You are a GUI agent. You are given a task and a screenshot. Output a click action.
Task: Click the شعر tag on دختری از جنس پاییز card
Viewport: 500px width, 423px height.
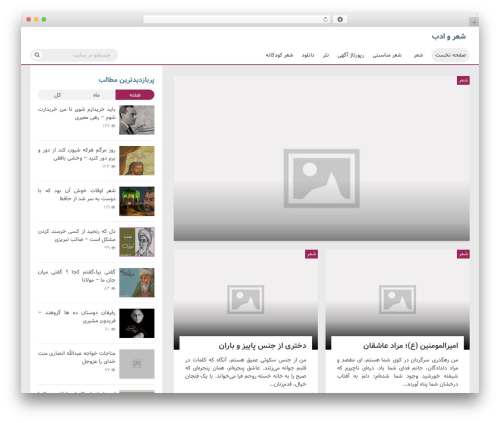tap(311, 254)
